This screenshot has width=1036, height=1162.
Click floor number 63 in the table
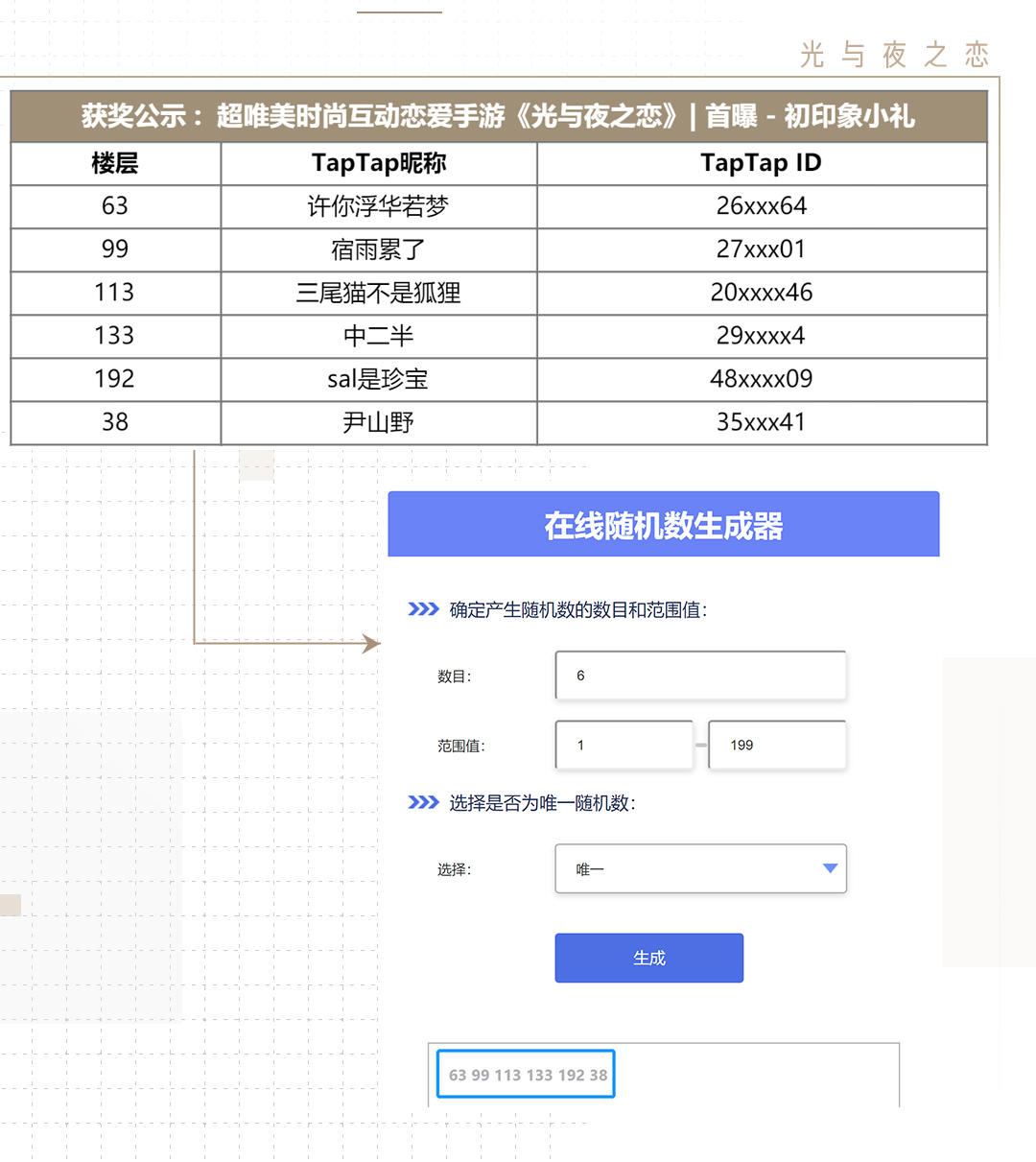tap(115, 206)
